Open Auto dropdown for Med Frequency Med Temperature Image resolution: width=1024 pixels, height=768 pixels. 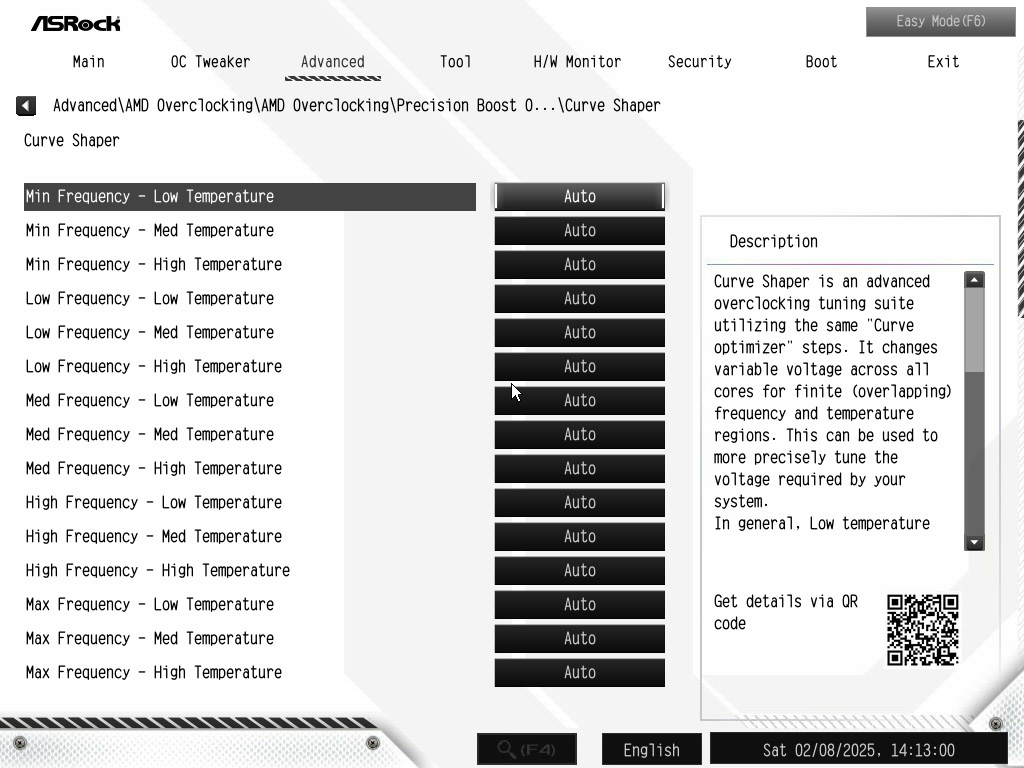580,434
